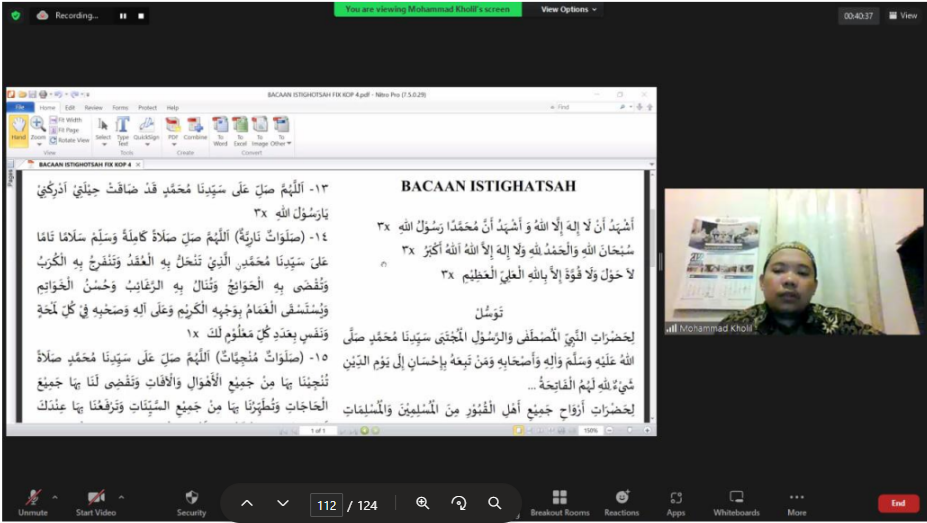The height and width of the screenshot is (523, 927).
Task: Click the search magnifier icon
Action: (x=495, y=504)
